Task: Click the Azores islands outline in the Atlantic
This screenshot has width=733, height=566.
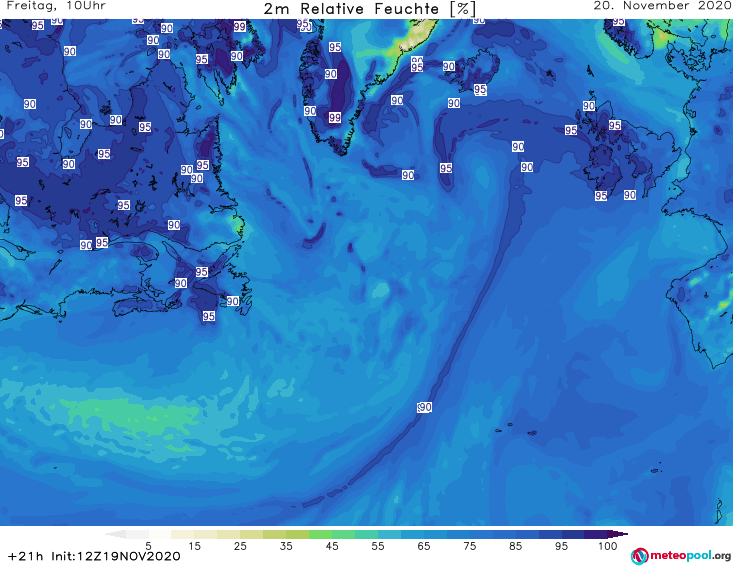Action: click(518, 429)
